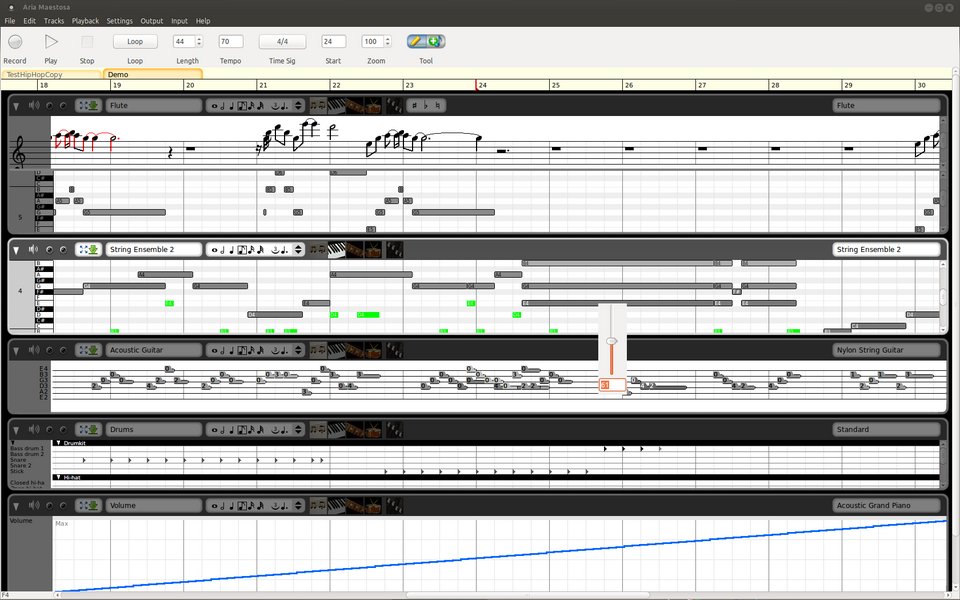Mute the Volume track
The width and height of the screenshot is (960, 600).
34,506
